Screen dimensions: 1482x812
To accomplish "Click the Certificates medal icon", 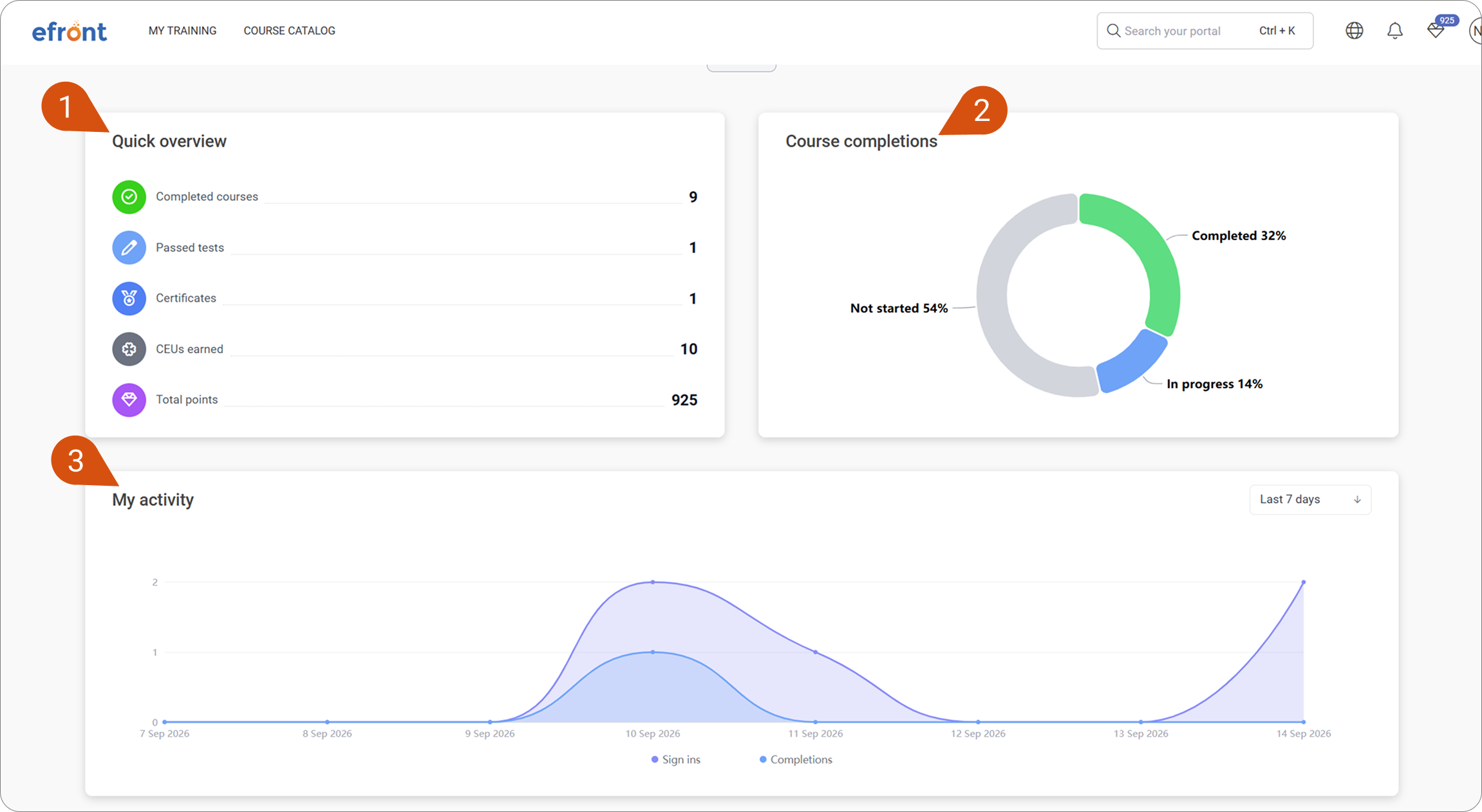I will [129, 299].
